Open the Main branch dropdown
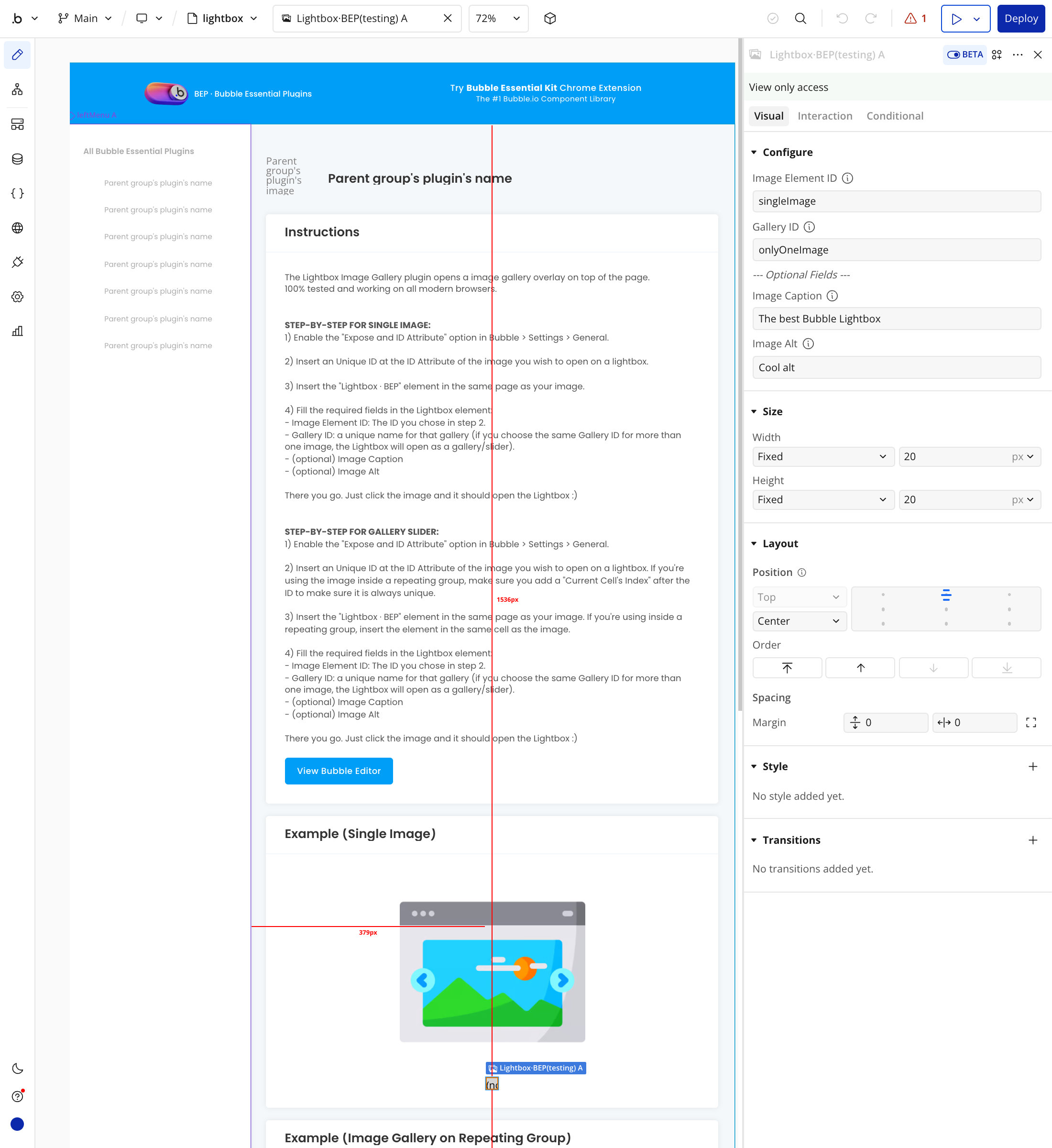Screen dimensions: 1052x1148 (x=85, y=18)
